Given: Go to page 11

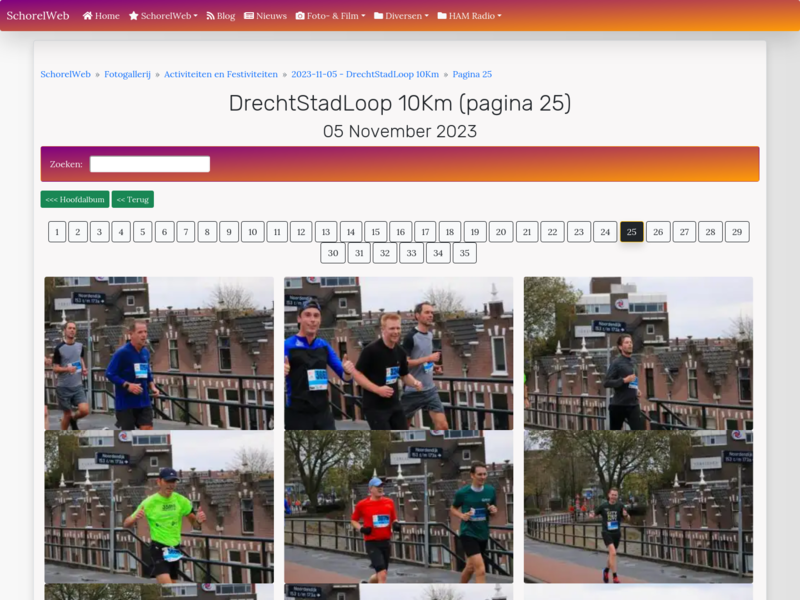Looking at the screenshot, I should 277,232.
